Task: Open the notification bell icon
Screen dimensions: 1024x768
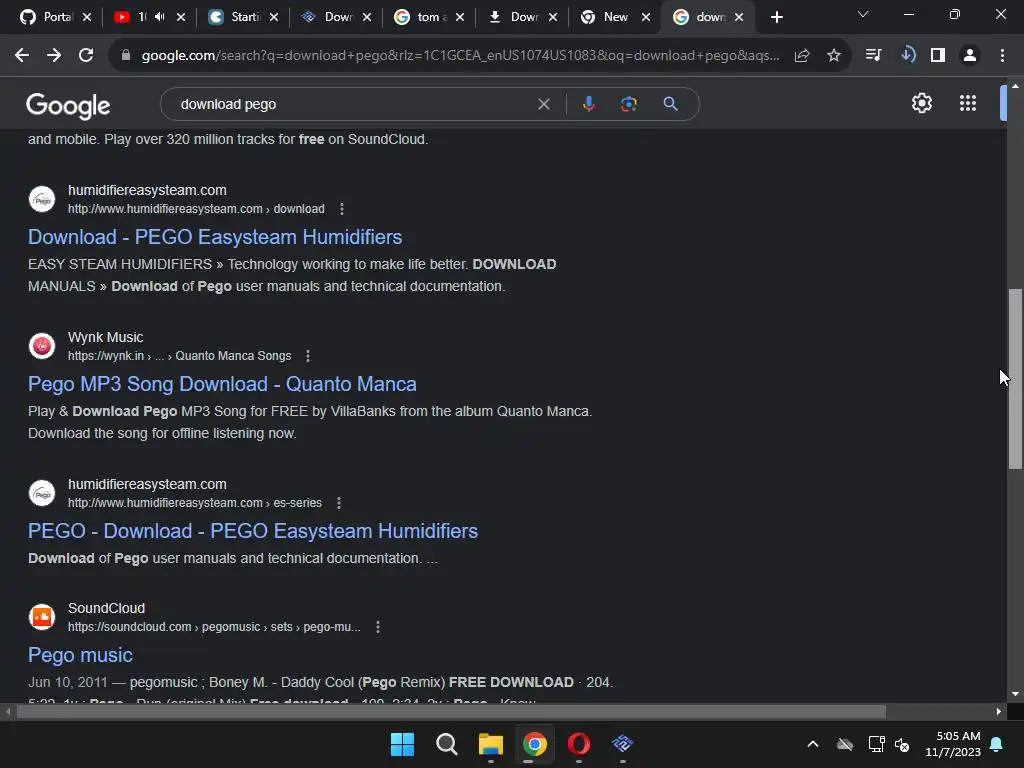Action: click(997, 744)
